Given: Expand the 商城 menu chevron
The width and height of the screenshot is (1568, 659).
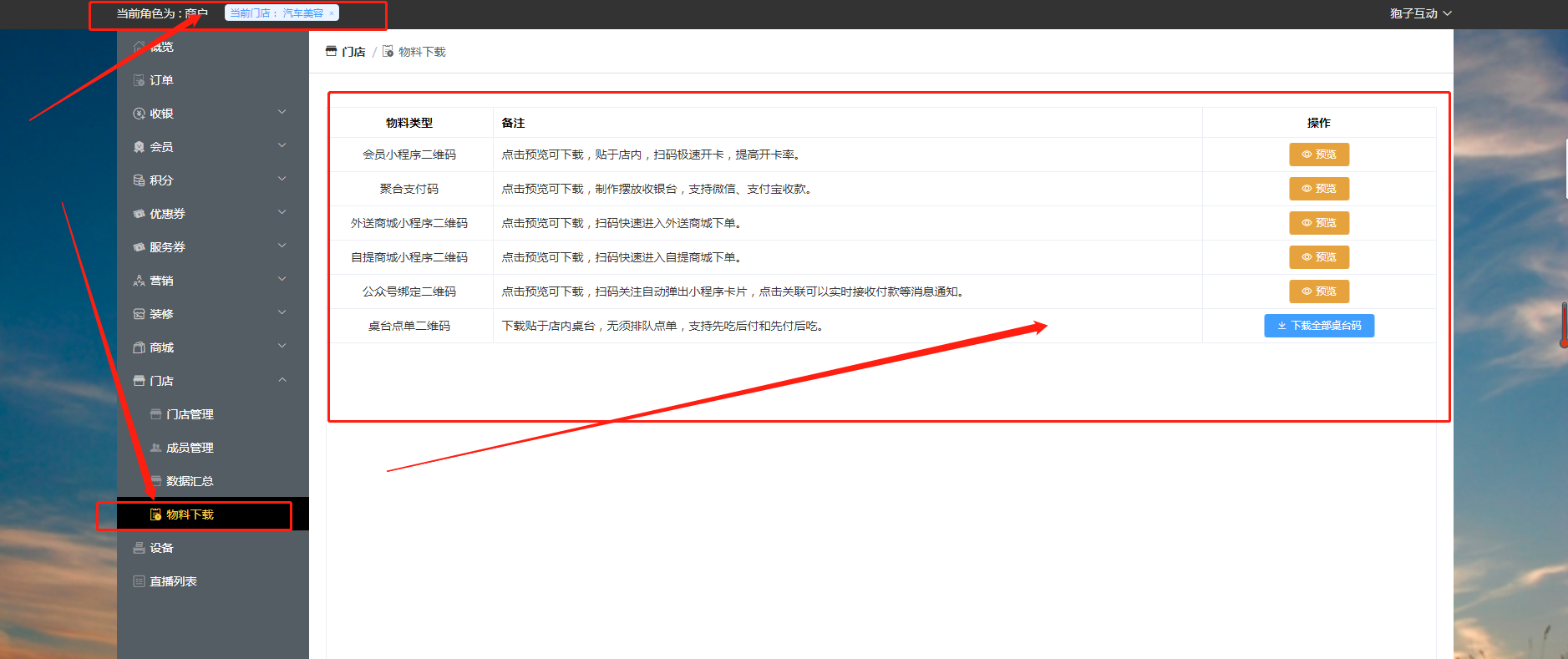Looking at the screenshot, I should pos(282,346).
